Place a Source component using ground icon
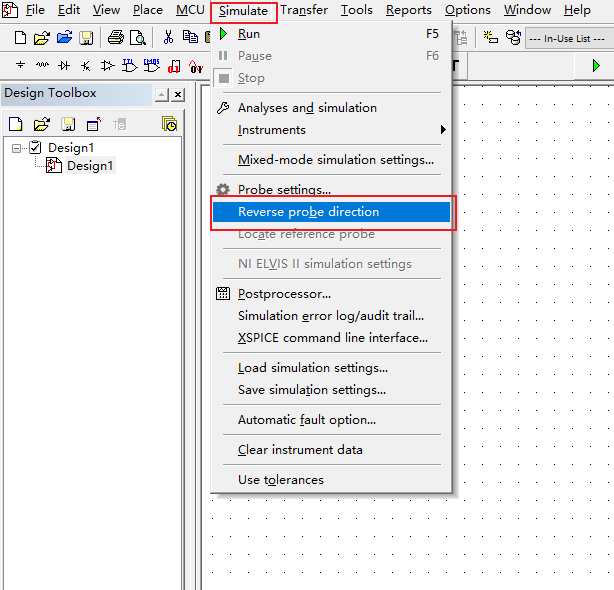This screenshot has height=590, width=614. point(20,65)
